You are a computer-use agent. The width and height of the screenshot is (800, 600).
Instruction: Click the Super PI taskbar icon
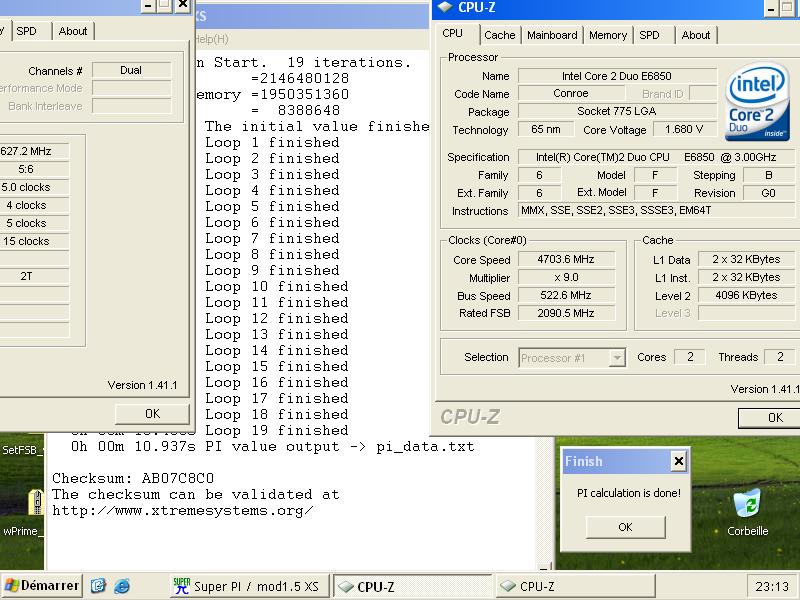point(182,586)
